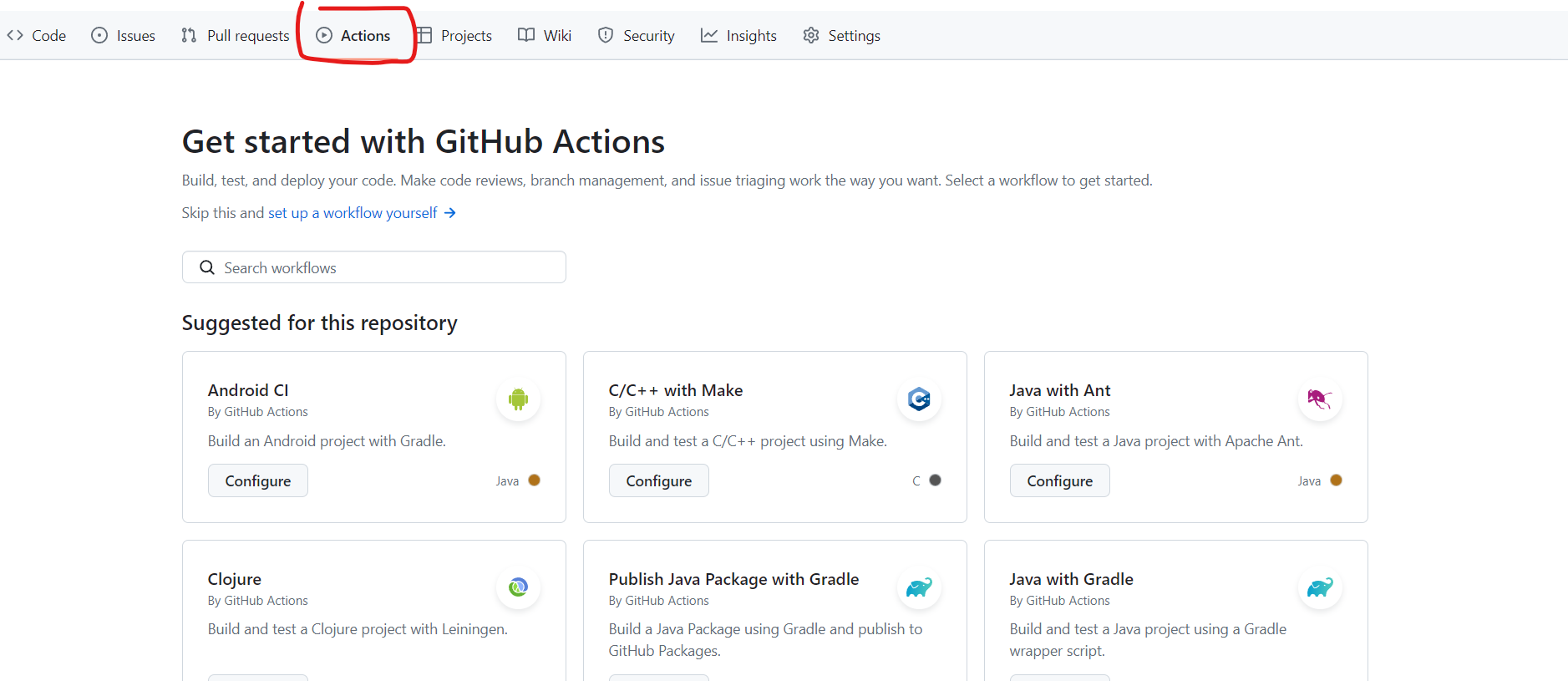1568x681 pixels.
Task: Click the Wiki book icon
Action: [526, 35]
